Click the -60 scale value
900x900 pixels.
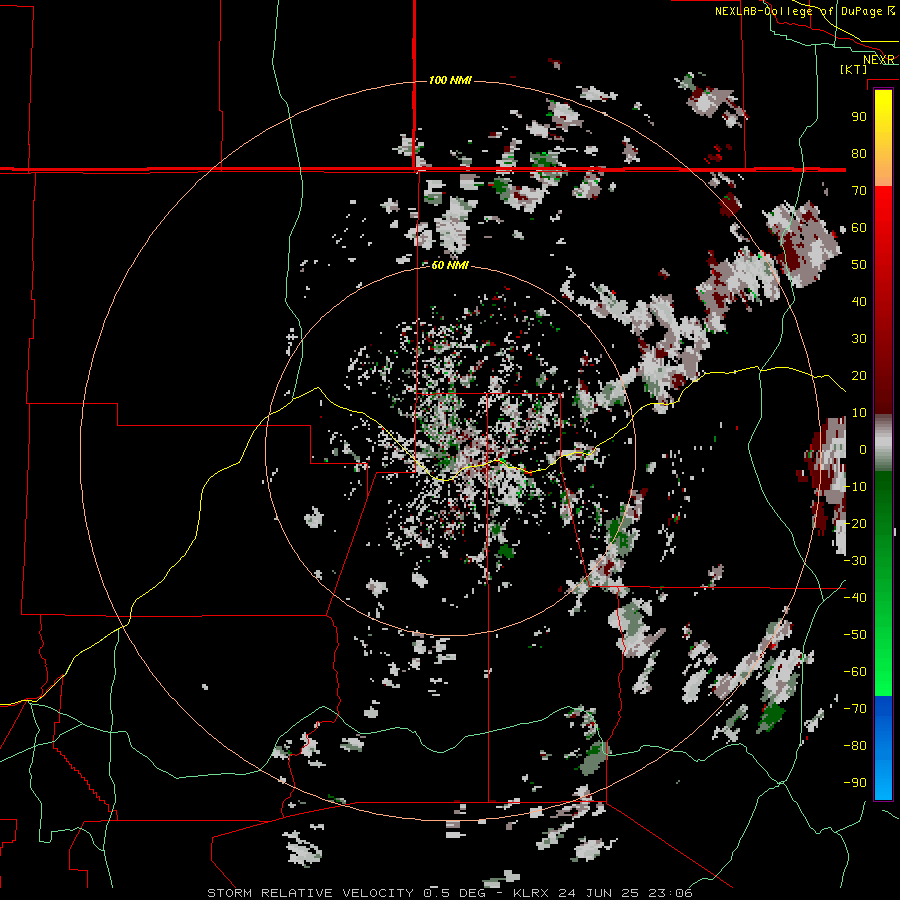point(855,672)
